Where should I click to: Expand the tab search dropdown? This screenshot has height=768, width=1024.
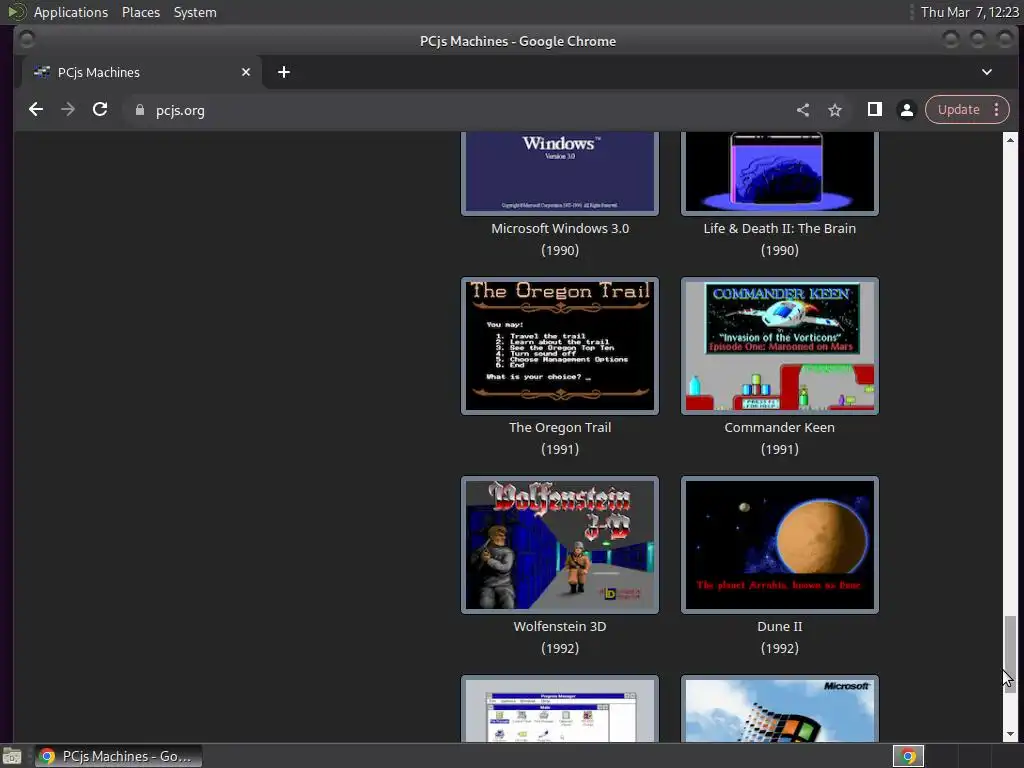(987, 72)
